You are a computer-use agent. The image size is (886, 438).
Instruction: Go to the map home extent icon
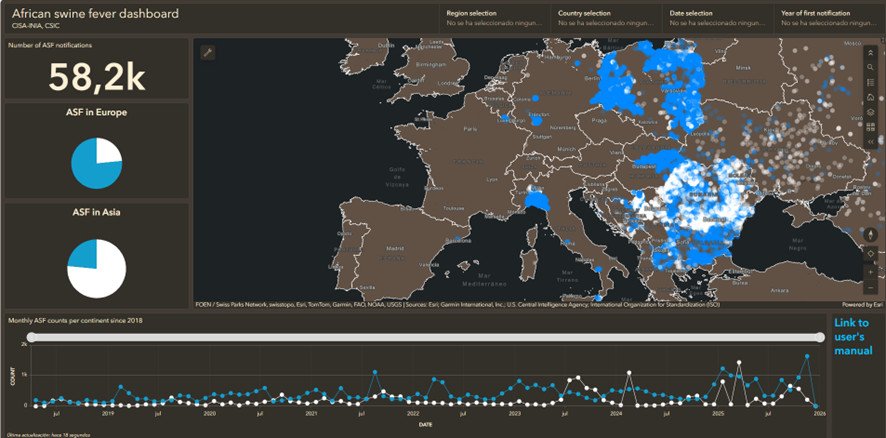[x=871, y=98]
